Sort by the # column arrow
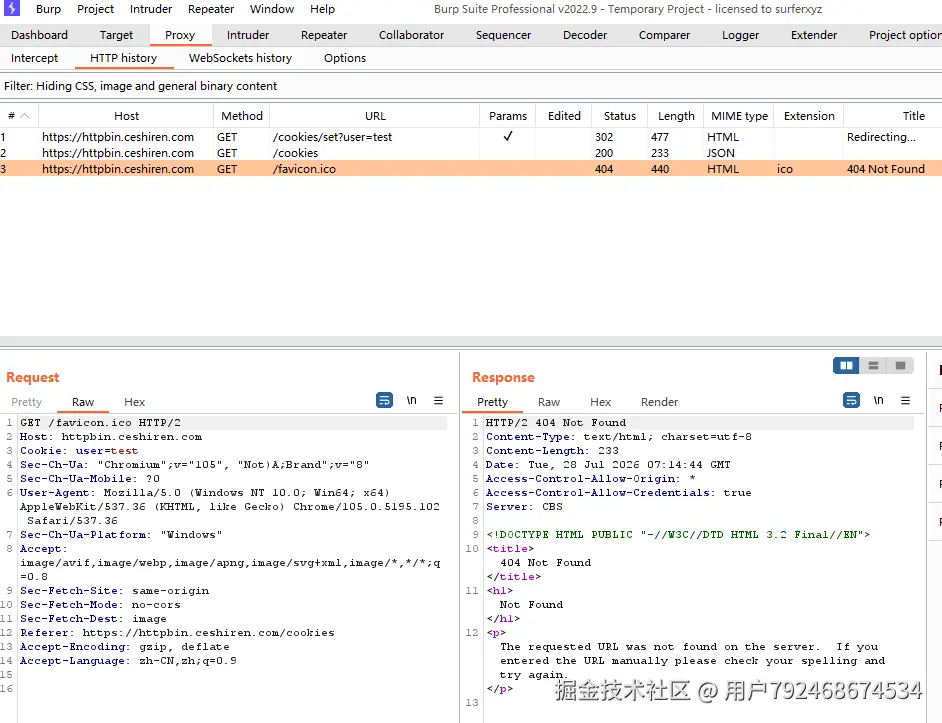This screenshot has width=942, height=723. [25, 115]
